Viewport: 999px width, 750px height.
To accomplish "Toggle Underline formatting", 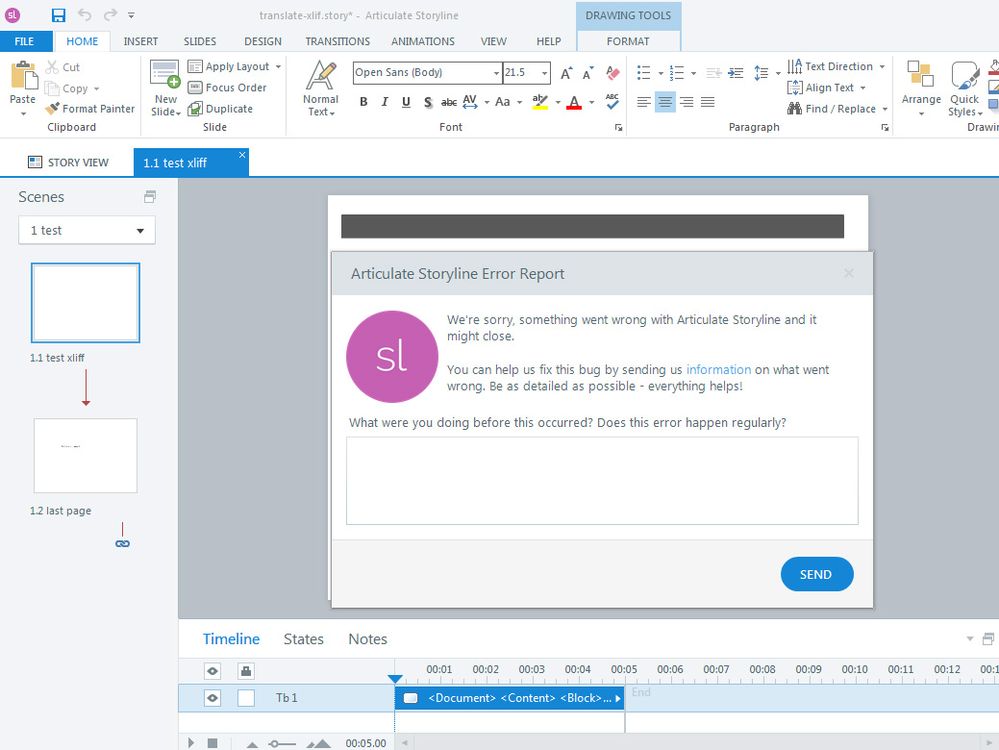I will click(406, 102).
